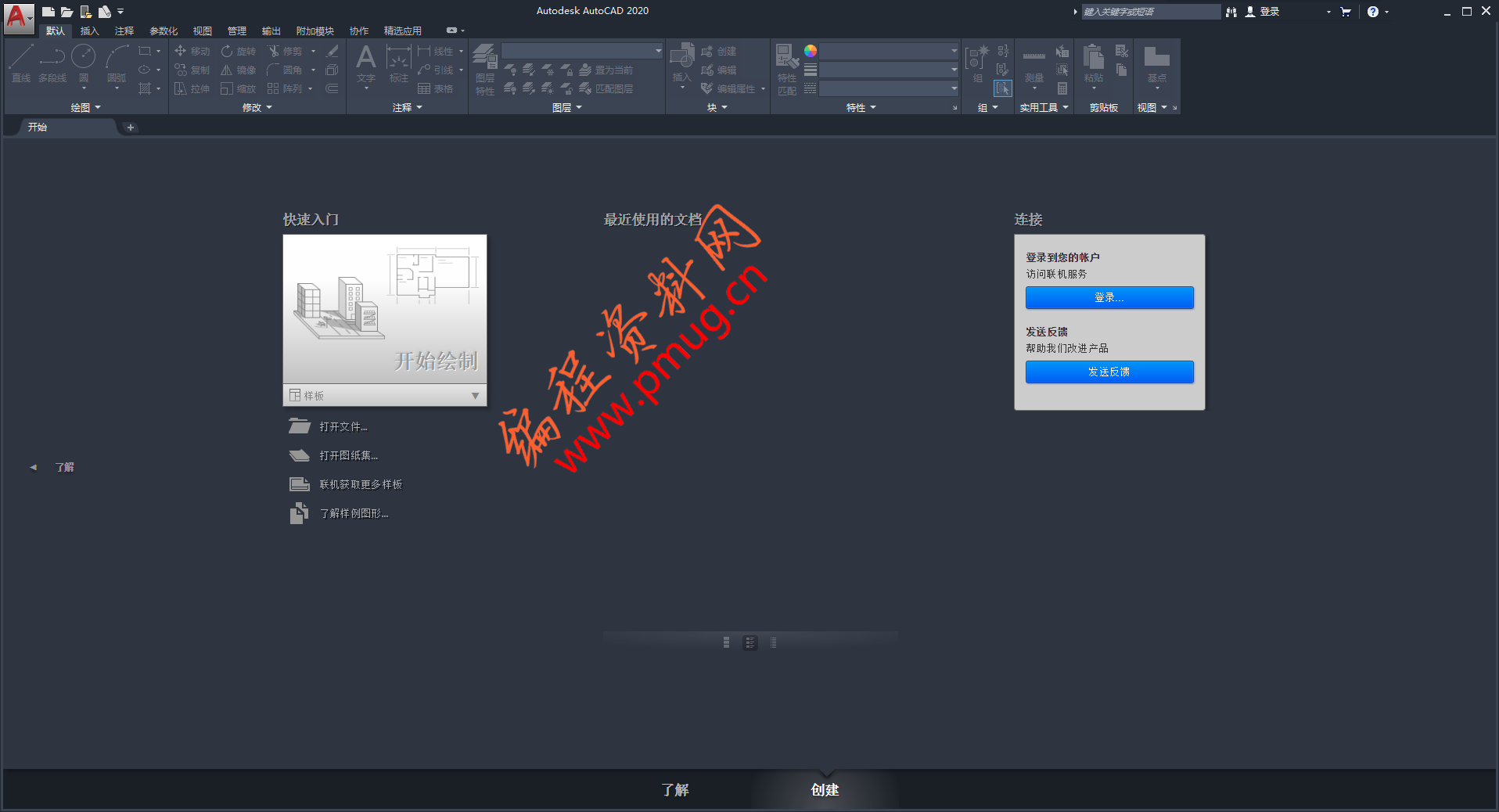Screen dimensions: 1499x812
Task: Toggle group selection on/off button
Action: coord(1003,88)
